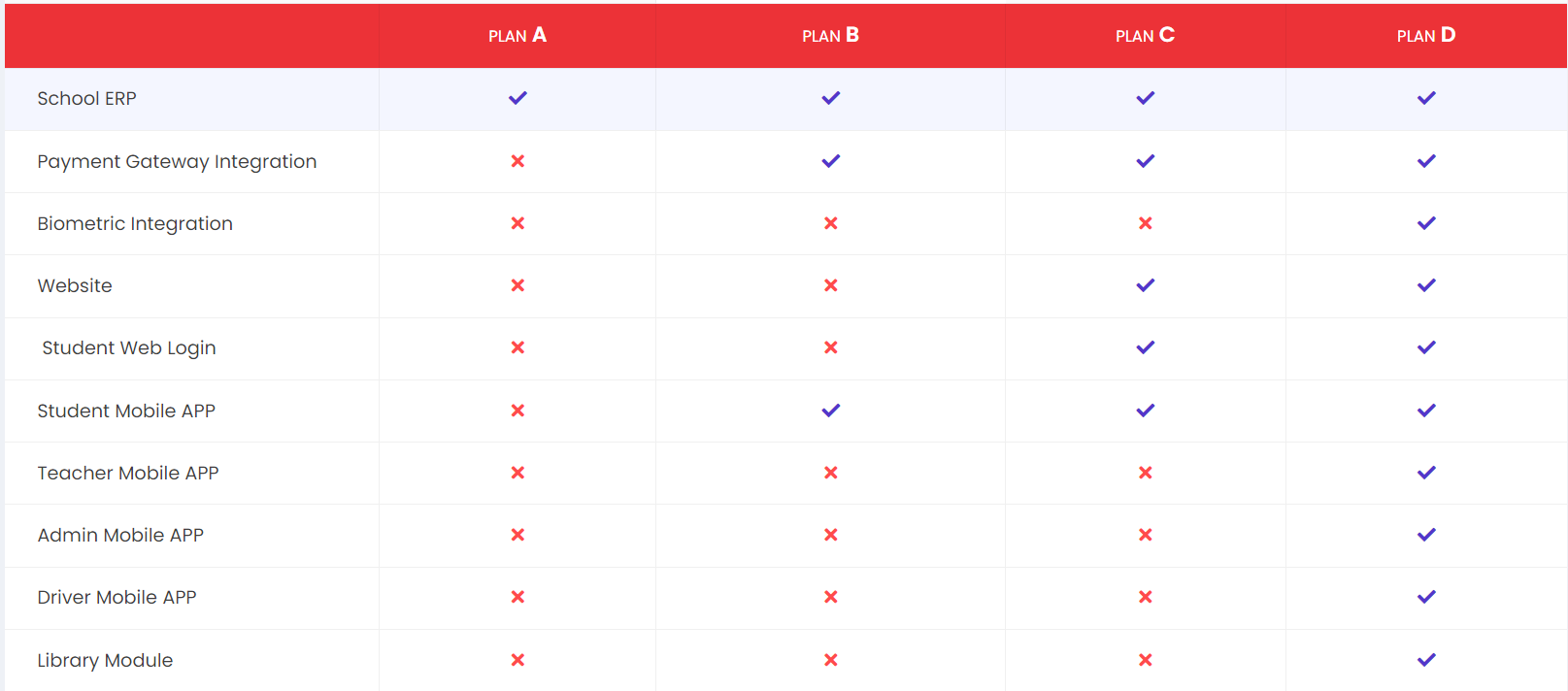Screen dimensions: 1568x691
Task: Click the School ERP feature label
Action: point(86,99)
